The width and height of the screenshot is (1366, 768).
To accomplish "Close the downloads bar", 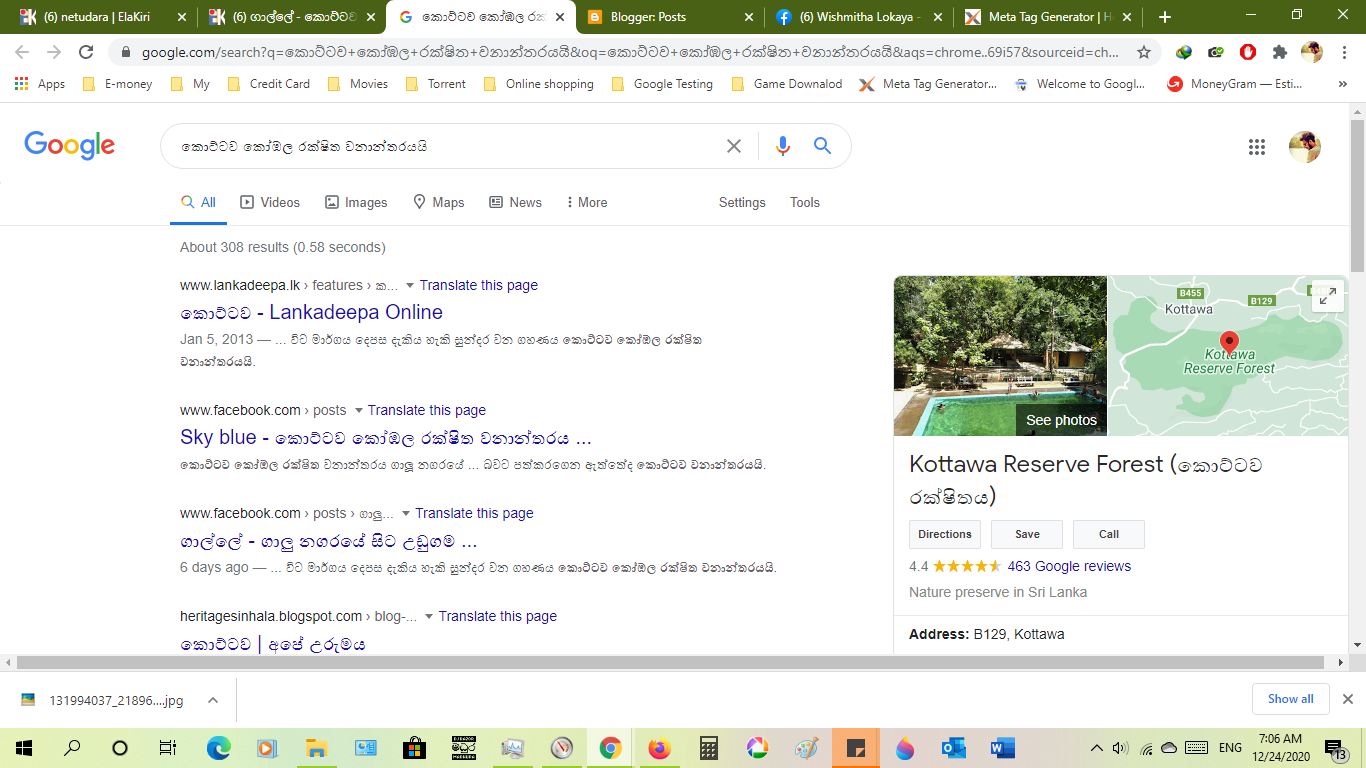I will [x=1347, y=699].
